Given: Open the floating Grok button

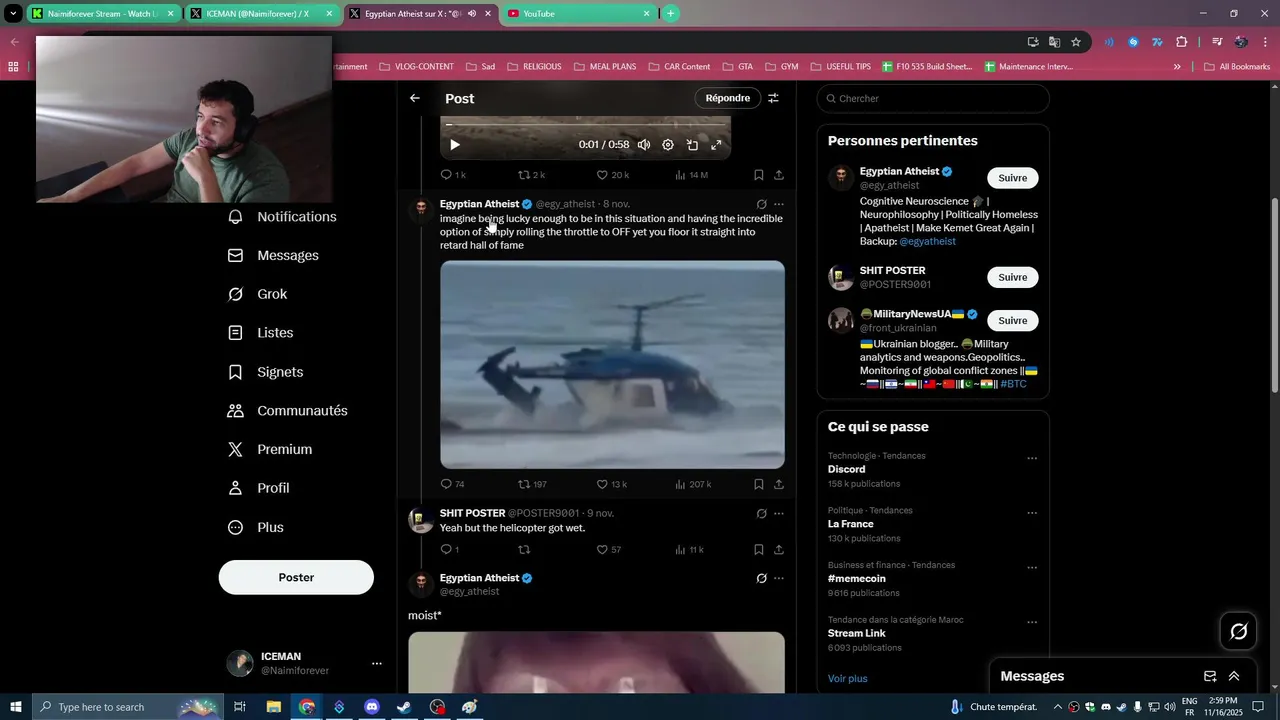Looking at the screenshot, I should [x=1238, y=631].
